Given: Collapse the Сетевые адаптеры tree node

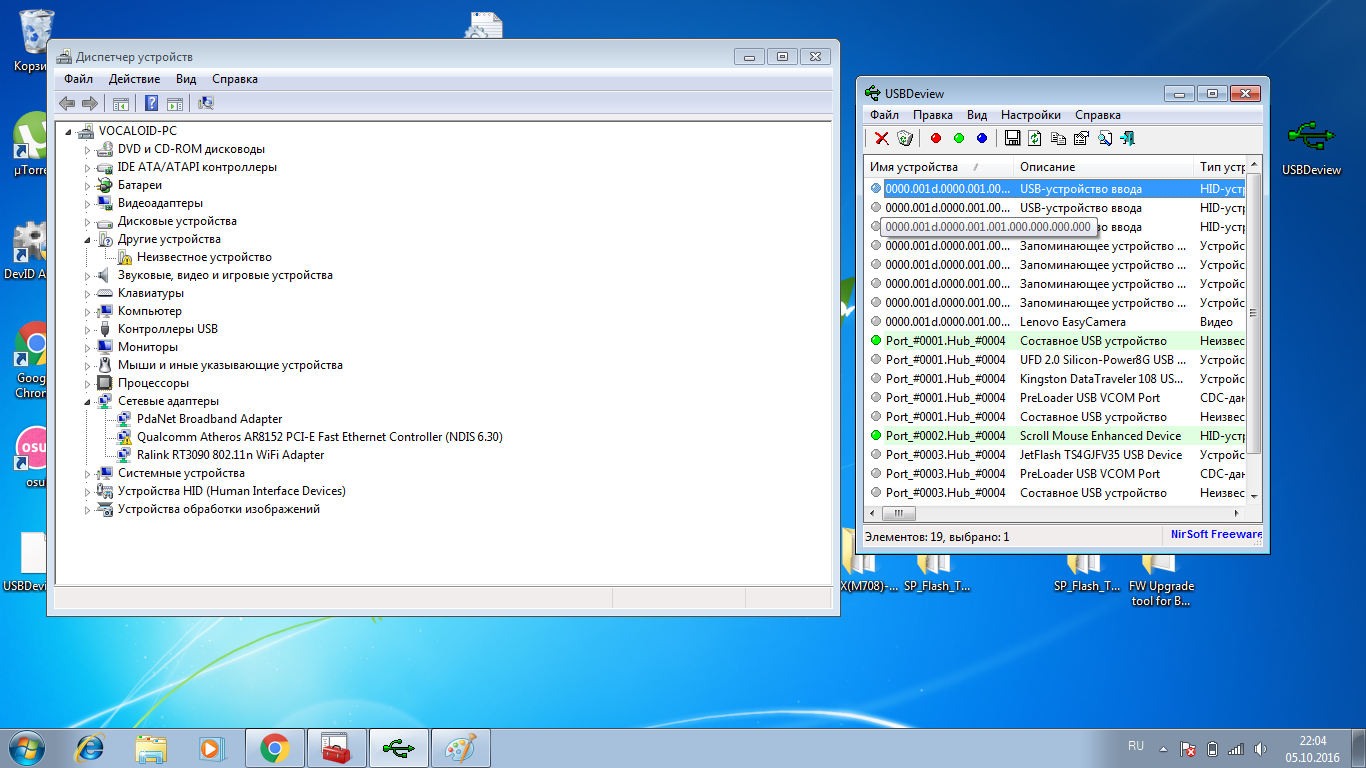Looking at the screenshot, I should coord(88,402).
